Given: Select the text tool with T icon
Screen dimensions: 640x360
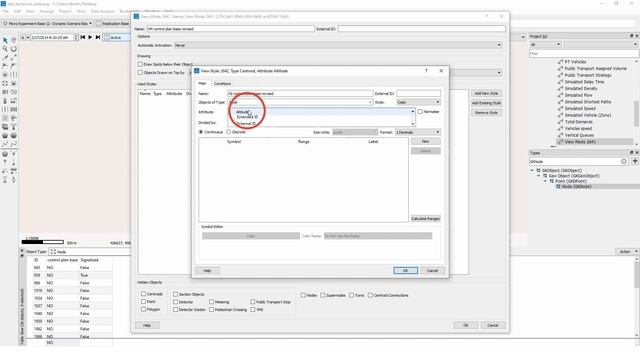Looking at the screenshot, I should click(x=13, y=127).
